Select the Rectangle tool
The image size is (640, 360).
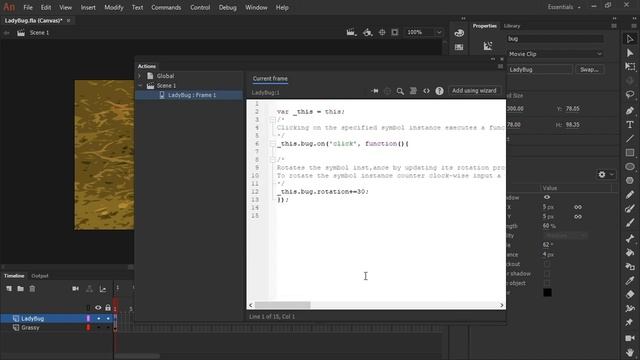coord(630,153)
